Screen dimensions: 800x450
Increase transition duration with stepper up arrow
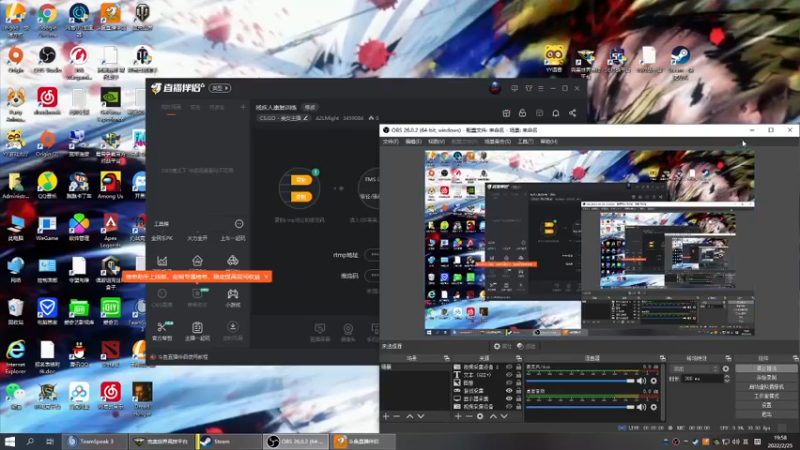727,377
